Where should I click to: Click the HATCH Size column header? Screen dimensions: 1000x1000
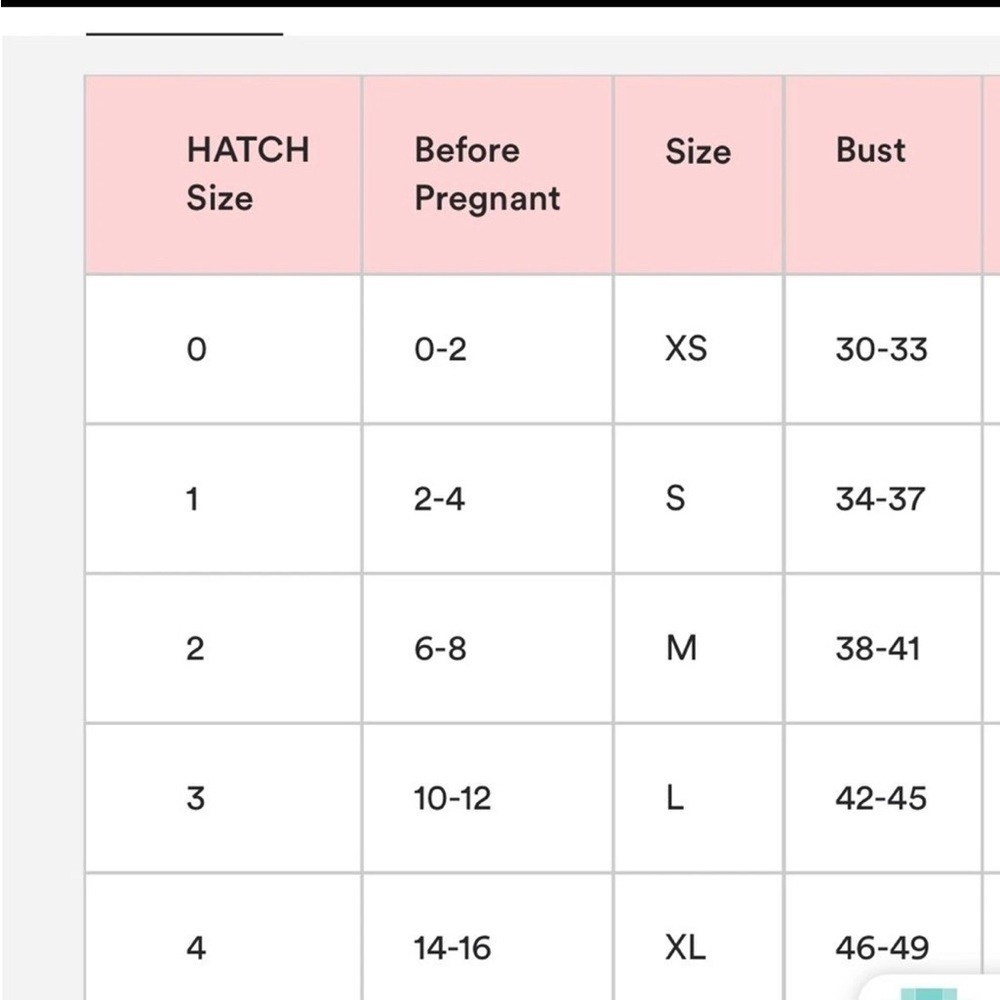223,175
